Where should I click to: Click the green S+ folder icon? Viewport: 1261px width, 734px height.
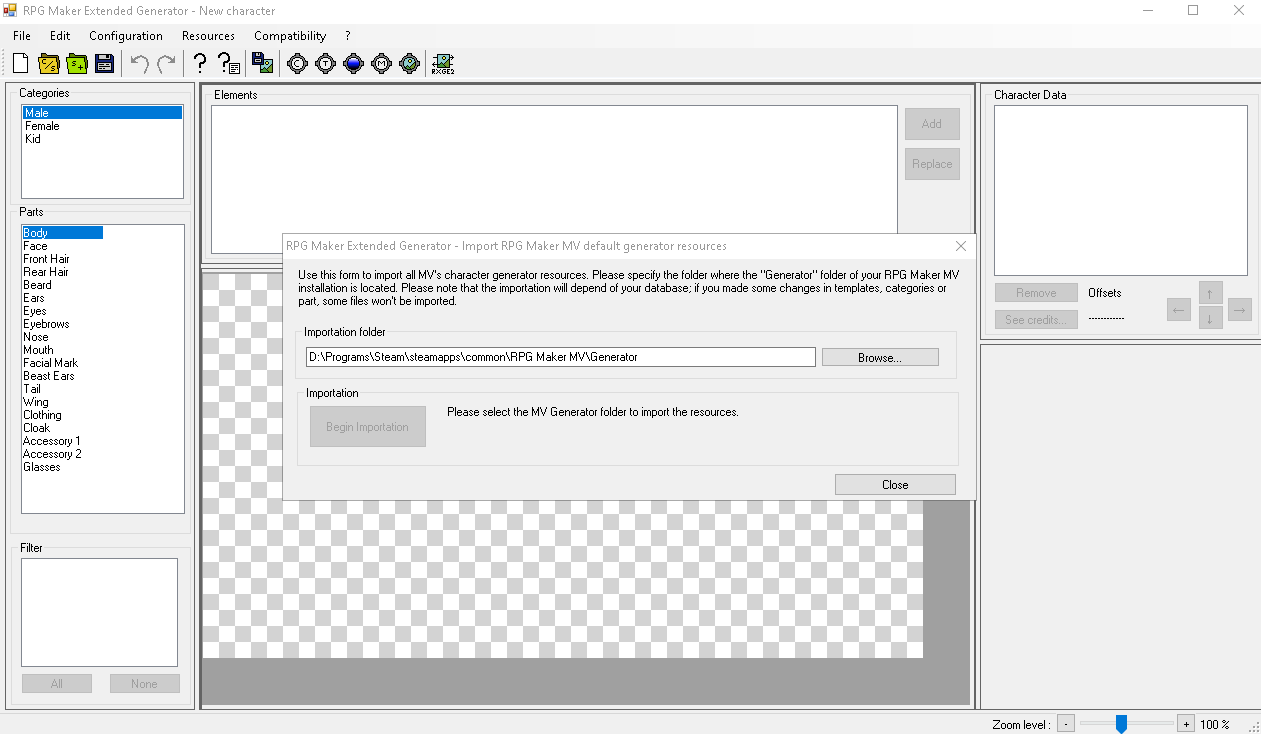pyautogui.click(x=77, y=64)
